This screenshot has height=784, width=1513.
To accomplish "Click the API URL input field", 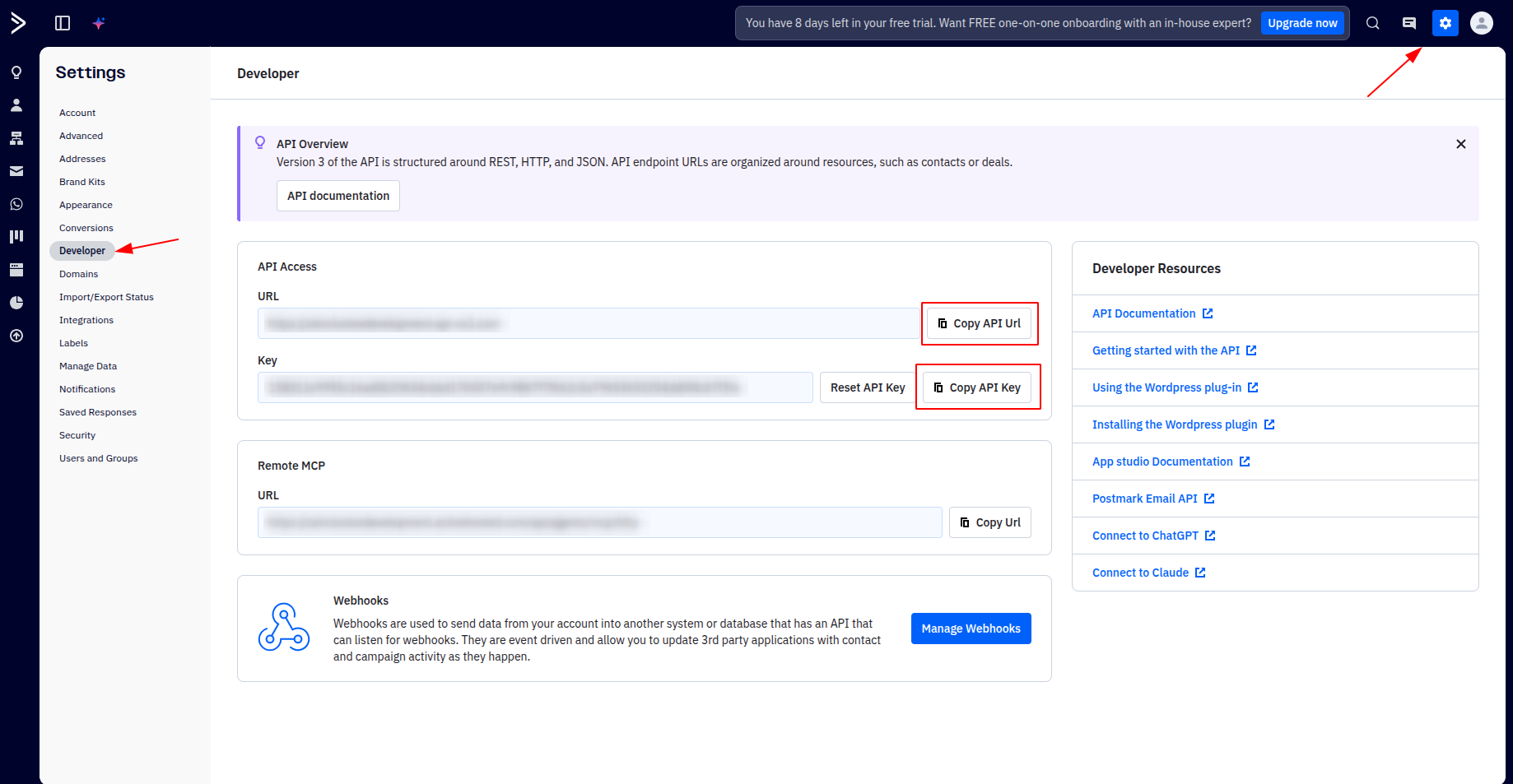I will point(589,323).
